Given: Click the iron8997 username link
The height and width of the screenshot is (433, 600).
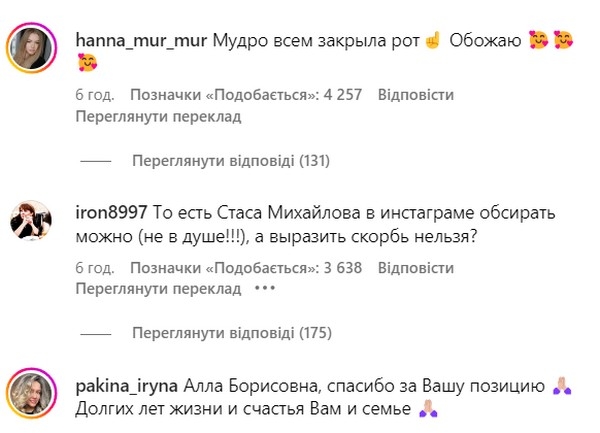Looking at the screenshot, I should click(111, 213).
